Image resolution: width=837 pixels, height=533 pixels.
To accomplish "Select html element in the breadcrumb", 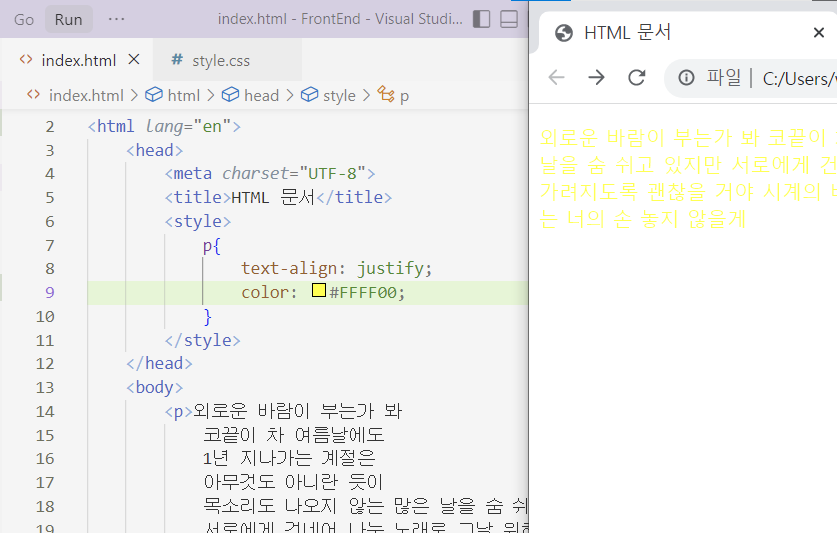I will click(184, 96).
